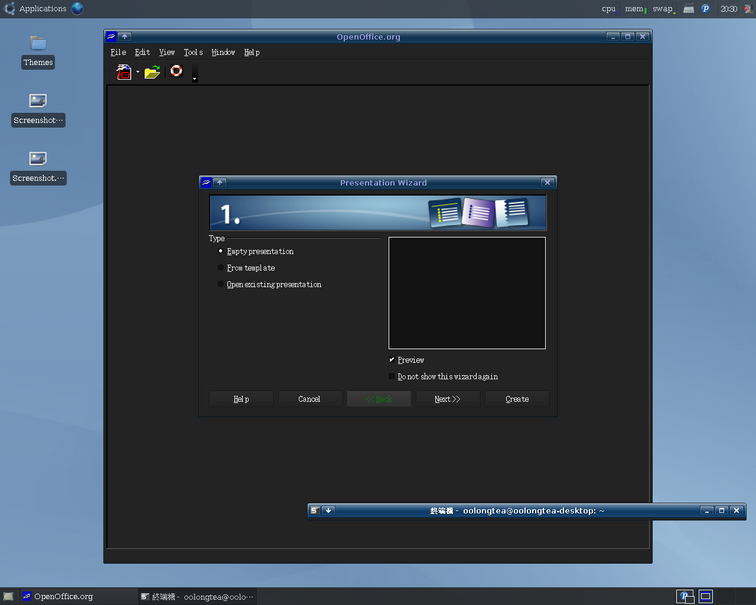756x605 pixels.
Task: Click the lifebuoy help icon in toolbar
Action: click(176, 71)
